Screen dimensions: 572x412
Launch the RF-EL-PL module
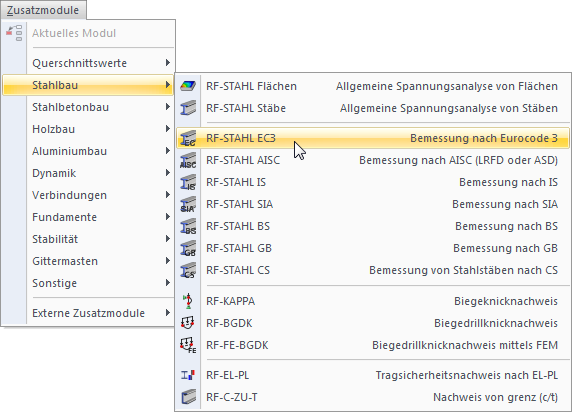coord(373,375)
